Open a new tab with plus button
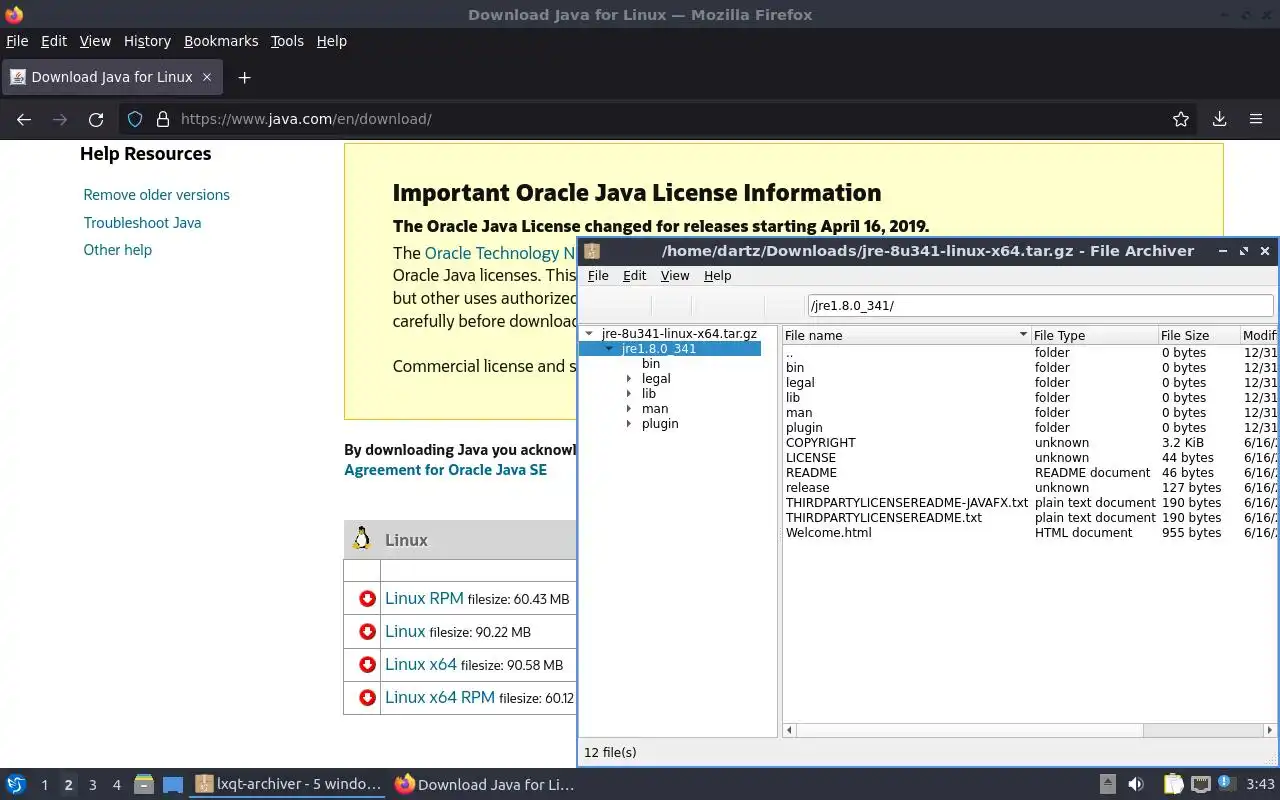Viewport: 1280px width, 800px height. [244, 77]
